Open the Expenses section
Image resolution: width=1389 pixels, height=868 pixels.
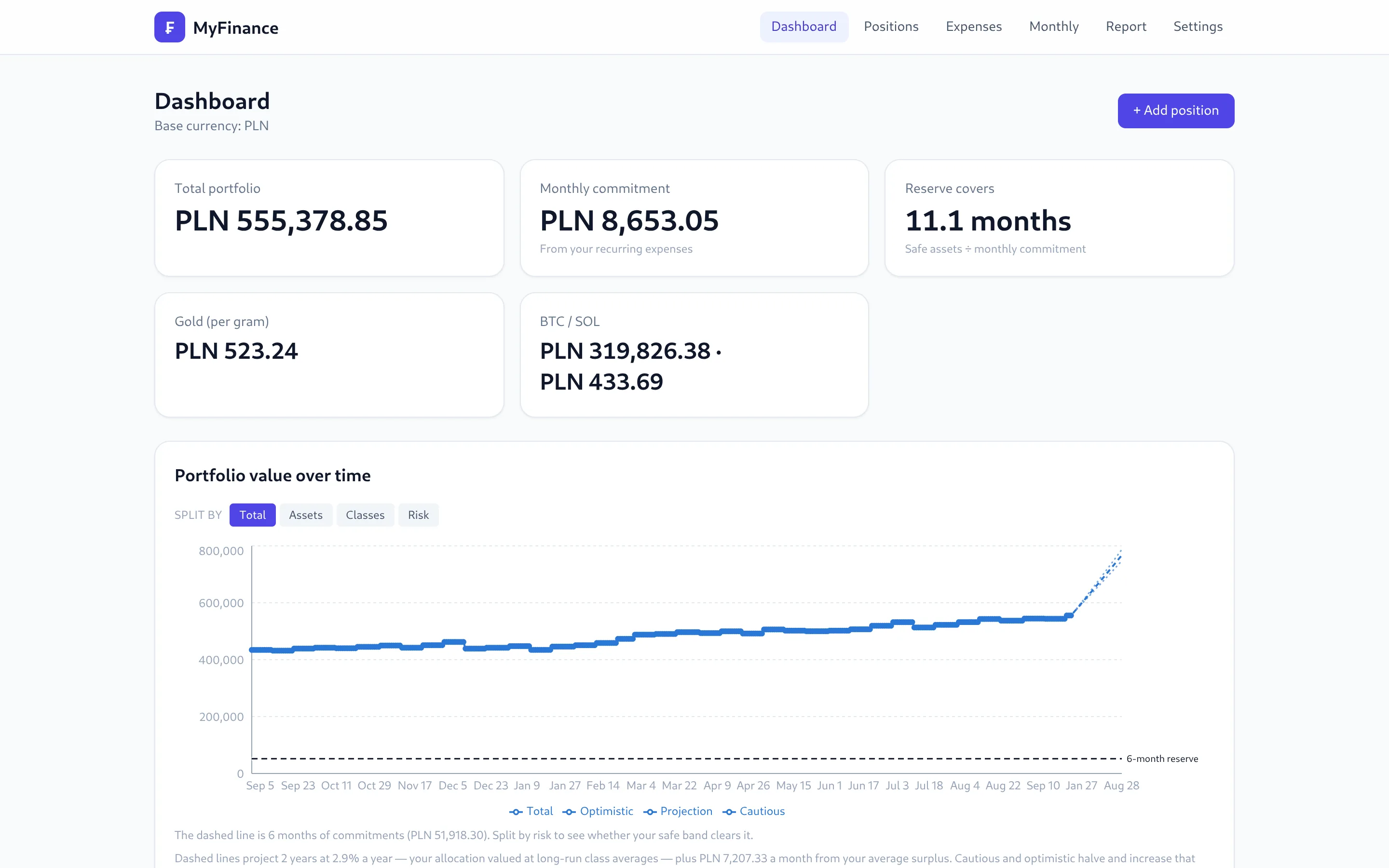click(973, 27)
